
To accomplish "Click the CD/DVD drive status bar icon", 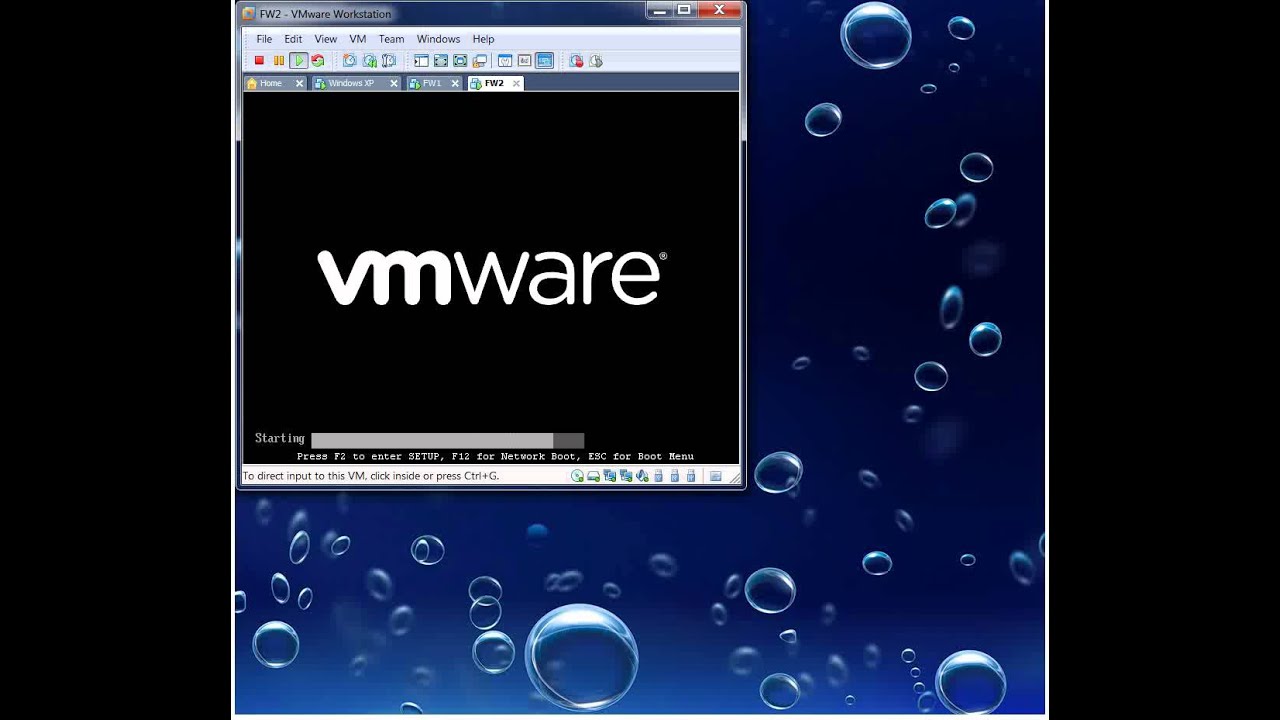I will [x=577, y=476].
